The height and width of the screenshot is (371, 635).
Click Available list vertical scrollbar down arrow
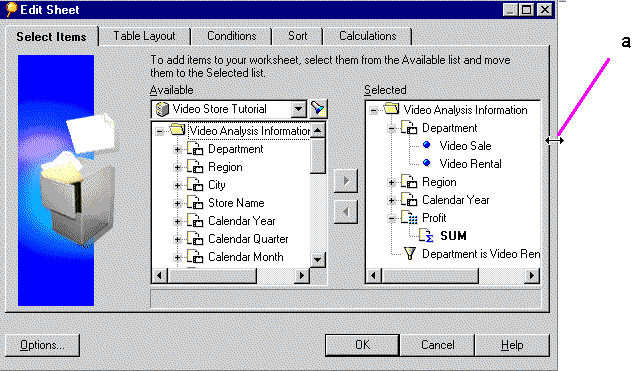coord(318,259)
